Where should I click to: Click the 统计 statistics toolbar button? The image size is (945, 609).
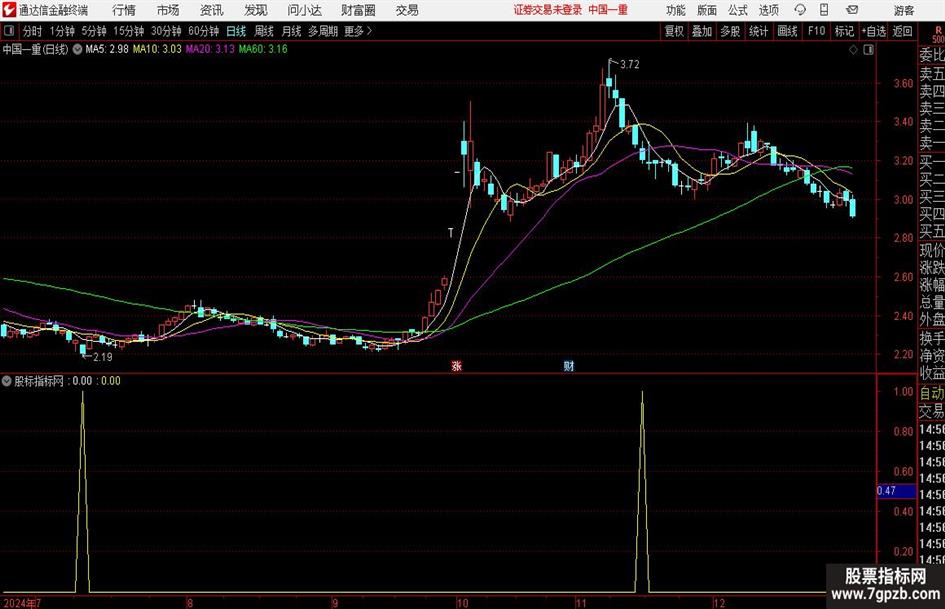tap(758, 31)
